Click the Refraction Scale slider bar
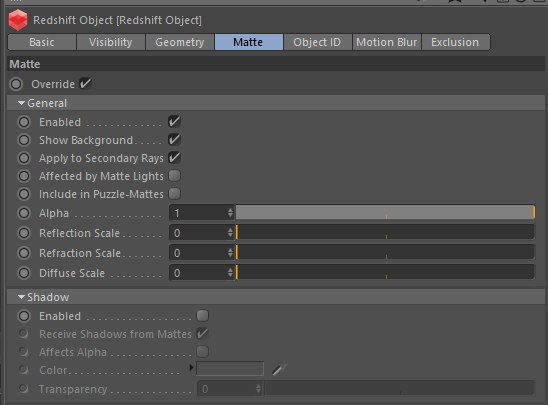 (385, 252)
